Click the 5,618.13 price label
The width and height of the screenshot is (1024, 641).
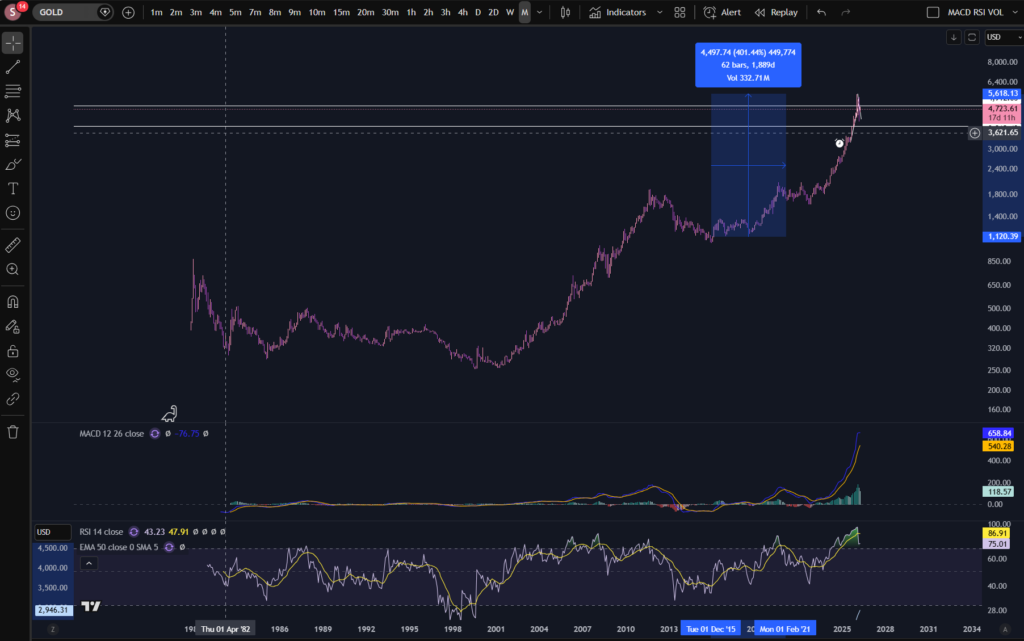tap(1002, 93)
